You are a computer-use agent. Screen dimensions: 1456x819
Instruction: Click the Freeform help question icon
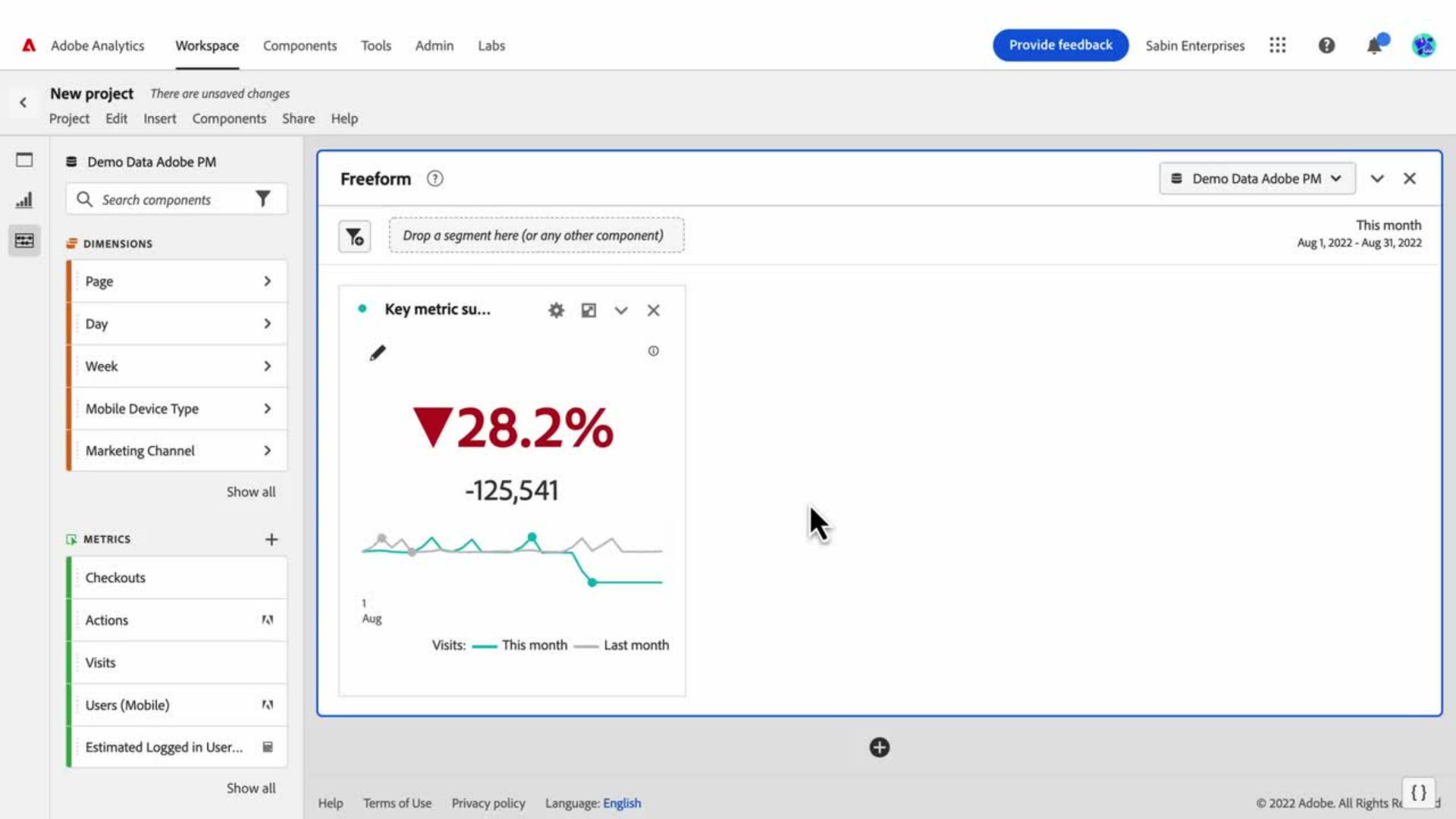click(435, 179)
